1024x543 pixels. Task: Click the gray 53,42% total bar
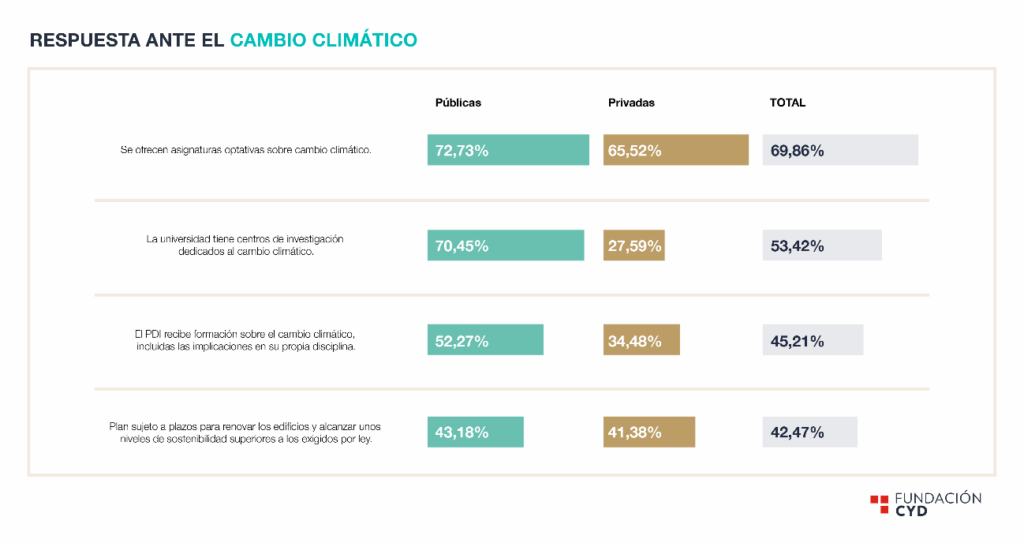(822, 246)
